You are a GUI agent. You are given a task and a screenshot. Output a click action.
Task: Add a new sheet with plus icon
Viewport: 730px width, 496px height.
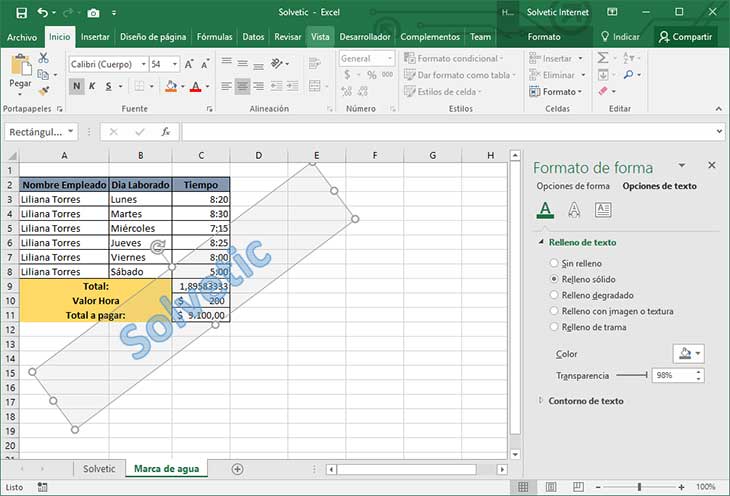pyautogui.click(x=237, y=468)
